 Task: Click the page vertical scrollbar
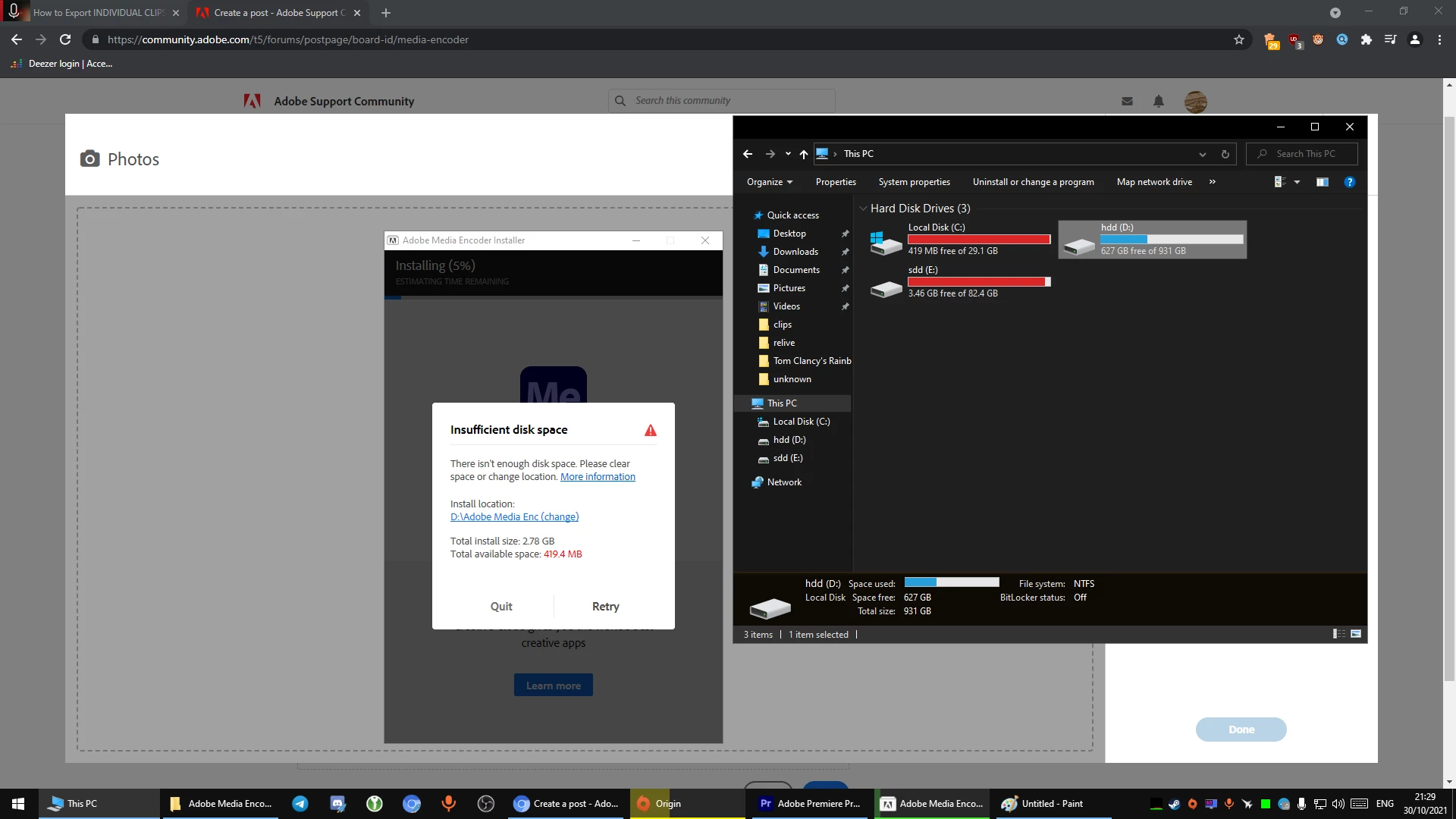coord(1449,379)
